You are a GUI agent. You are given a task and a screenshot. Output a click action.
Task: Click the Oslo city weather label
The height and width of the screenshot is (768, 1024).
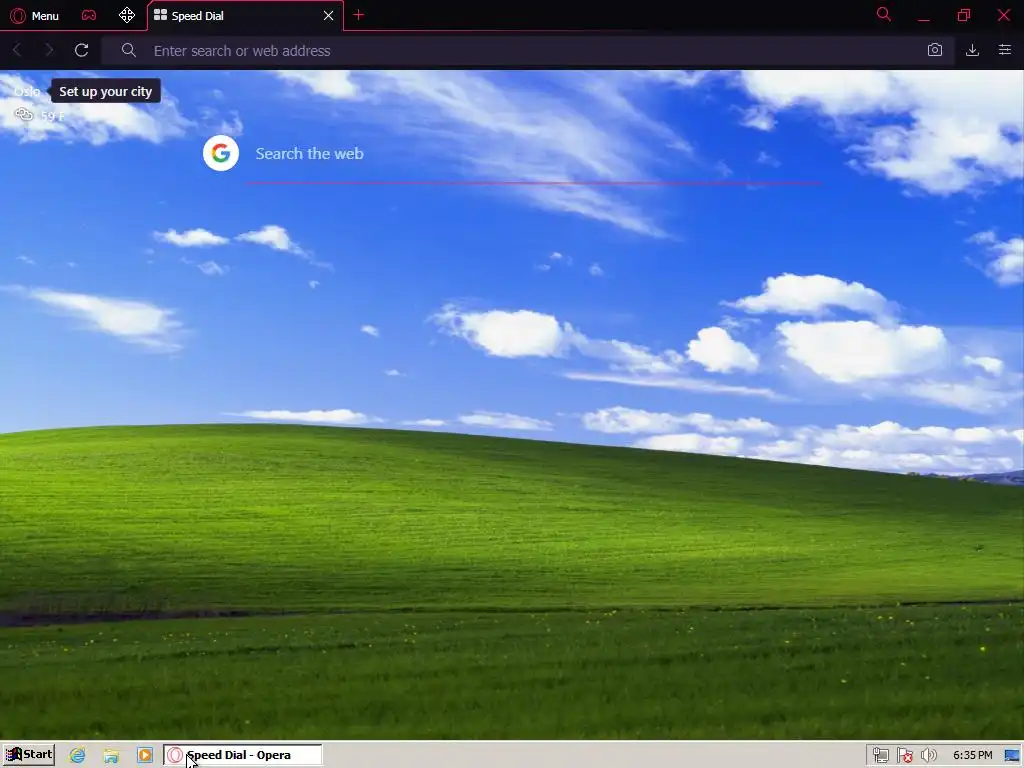click(x=27, y=91)
